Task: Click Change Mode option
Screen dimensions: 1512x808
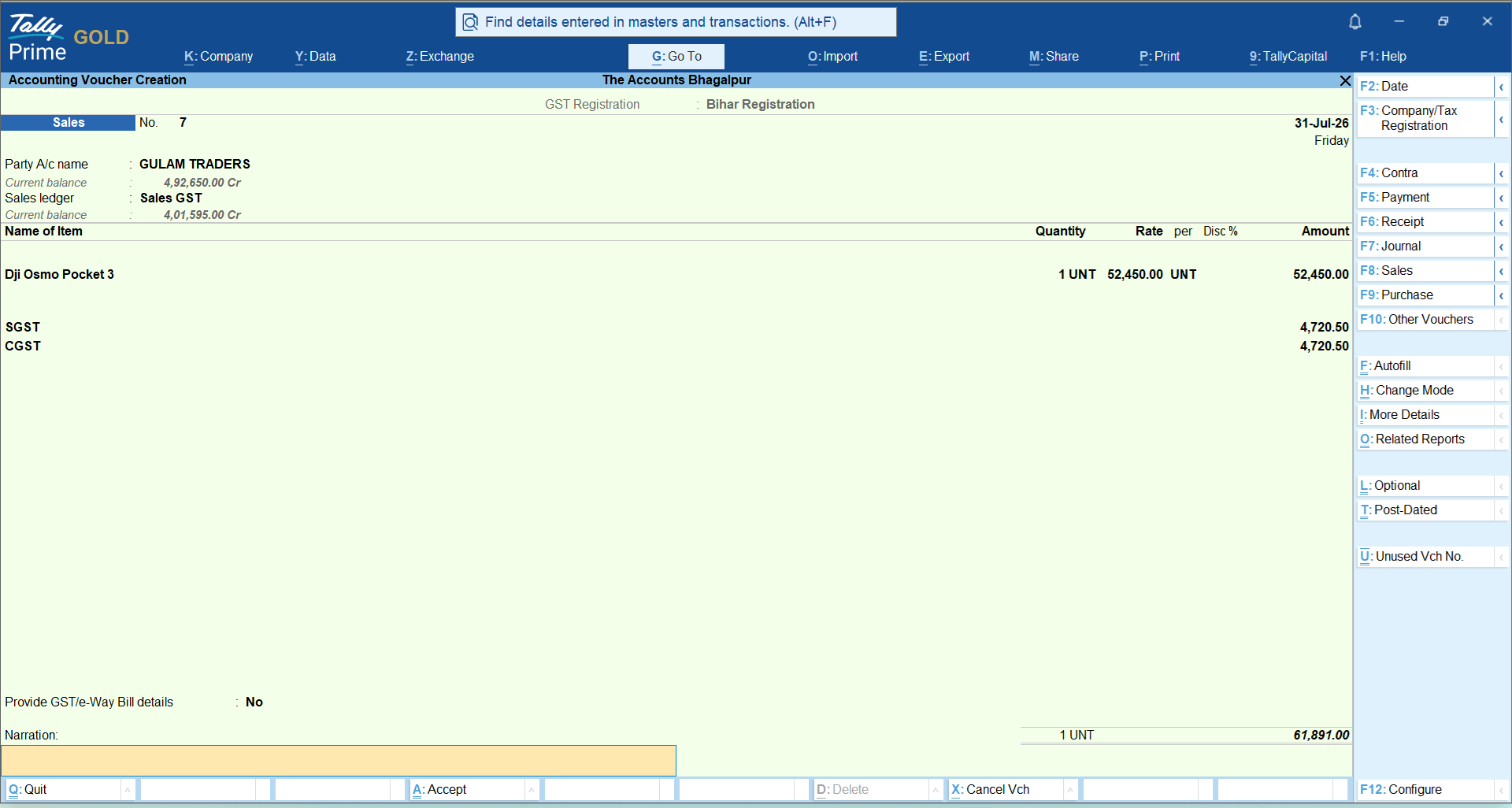Action: 1425,391
